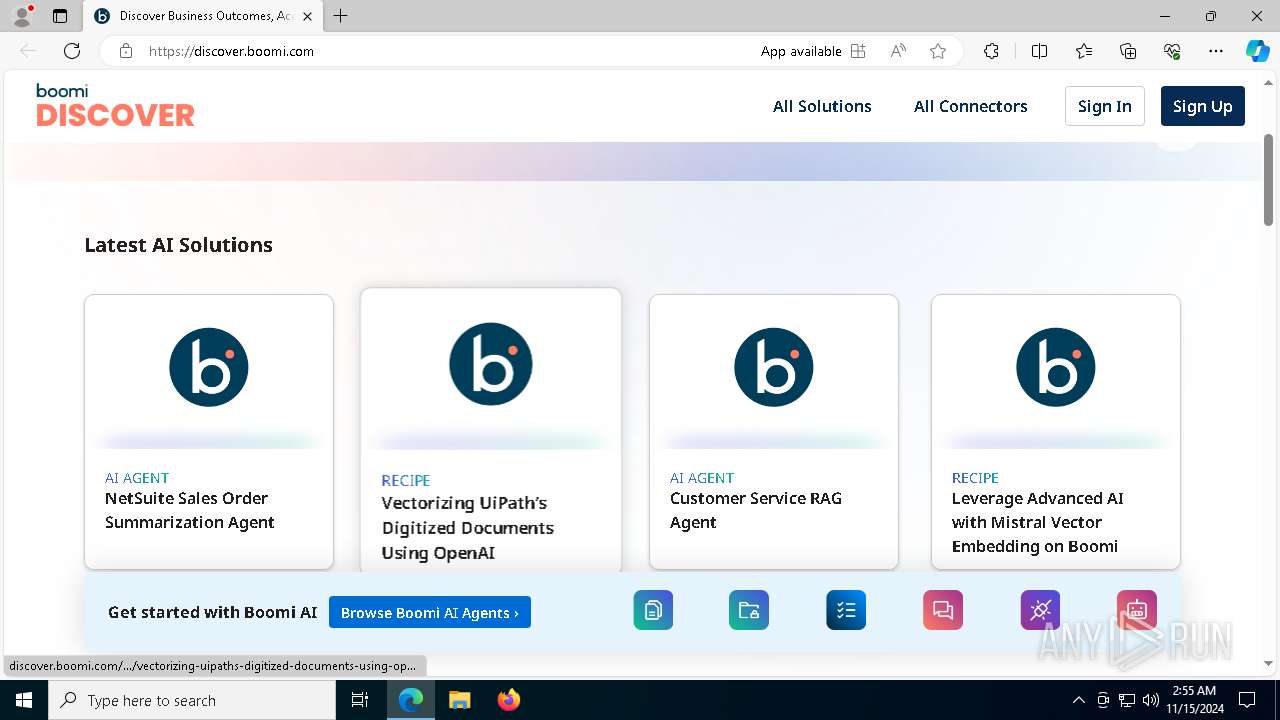
Task: Click the Mistral Vector Embedding card logo
Action: point(1056,367)
